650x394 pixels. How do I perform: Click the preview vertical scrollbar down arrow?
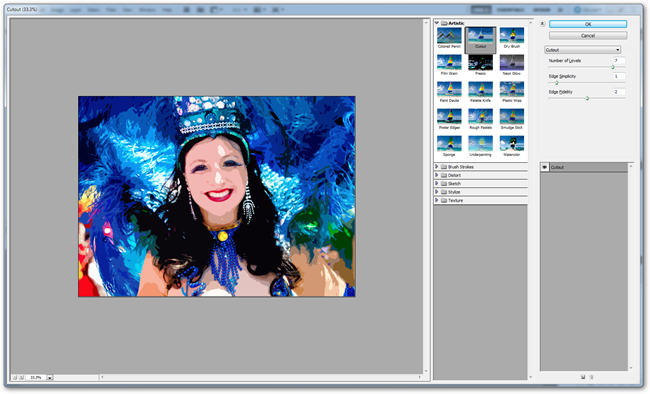426,371
